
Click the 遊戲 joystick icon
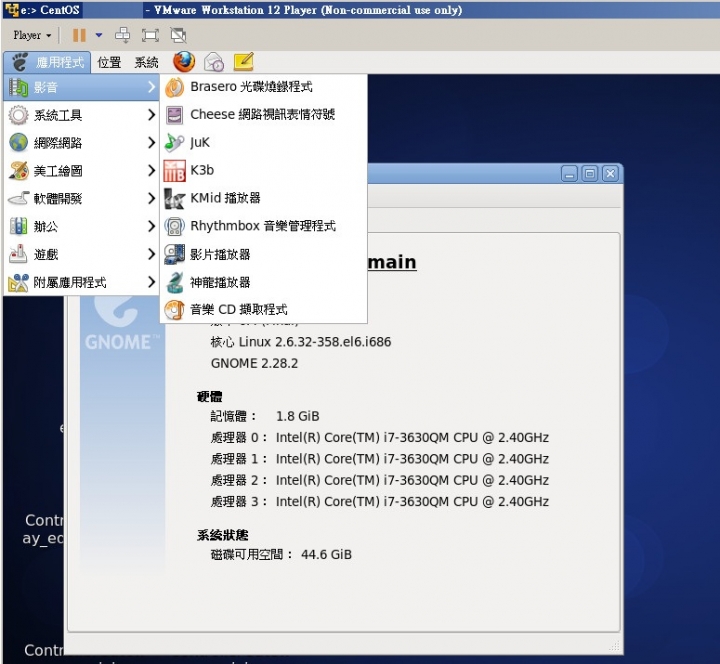point(18,254)
